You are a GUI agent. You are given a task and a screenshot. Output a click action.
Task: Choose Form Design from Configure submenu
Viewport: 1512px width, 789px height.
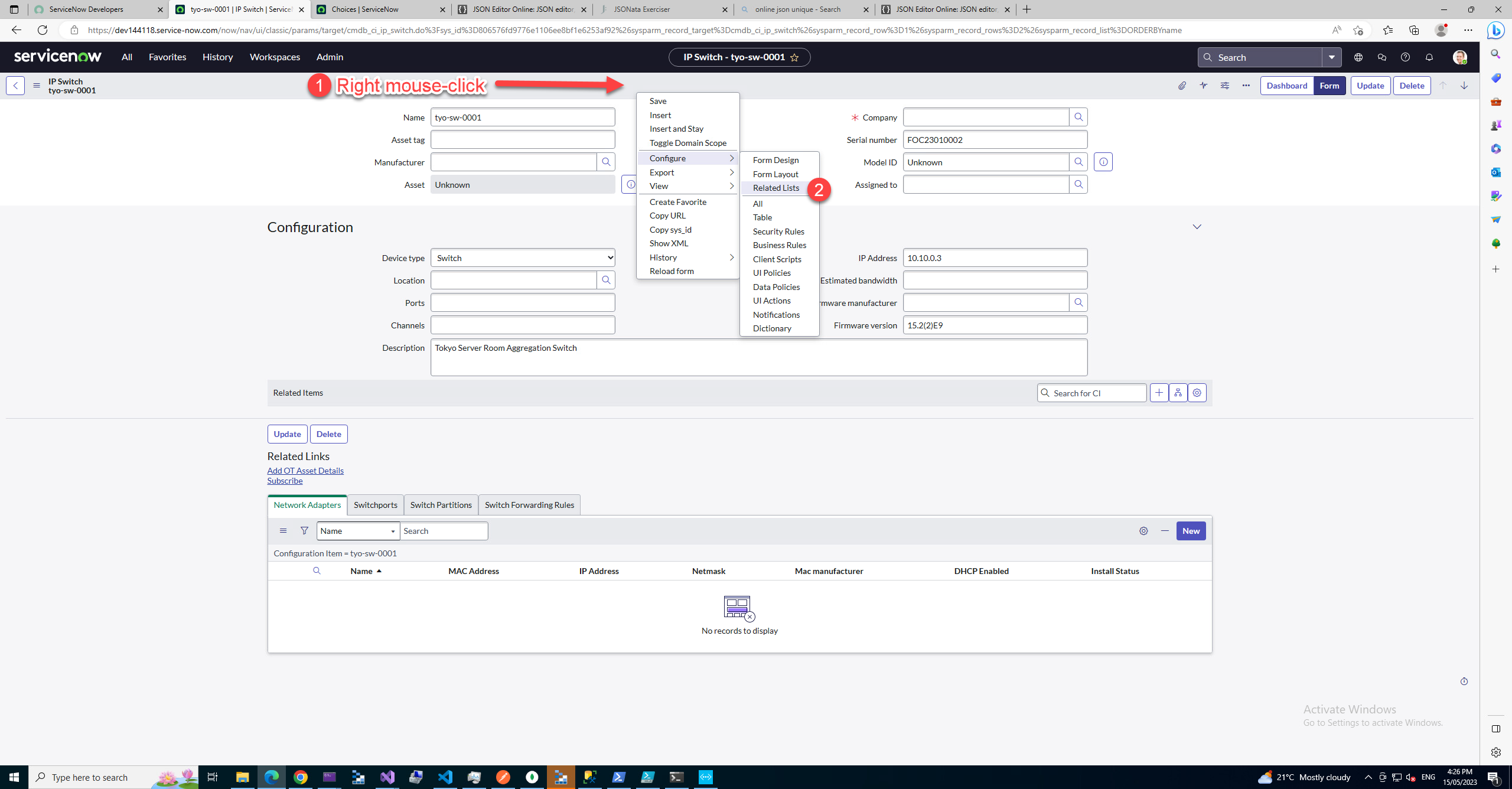pyautogui.click(x=776, y=160)
